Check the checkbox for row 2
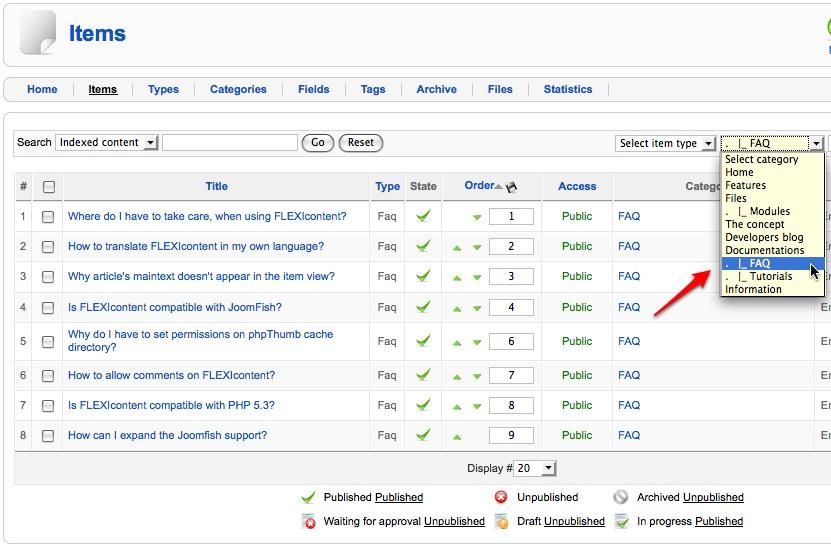Screen dimensions: 831x547 pyautogui.click(x=48, y=247)
